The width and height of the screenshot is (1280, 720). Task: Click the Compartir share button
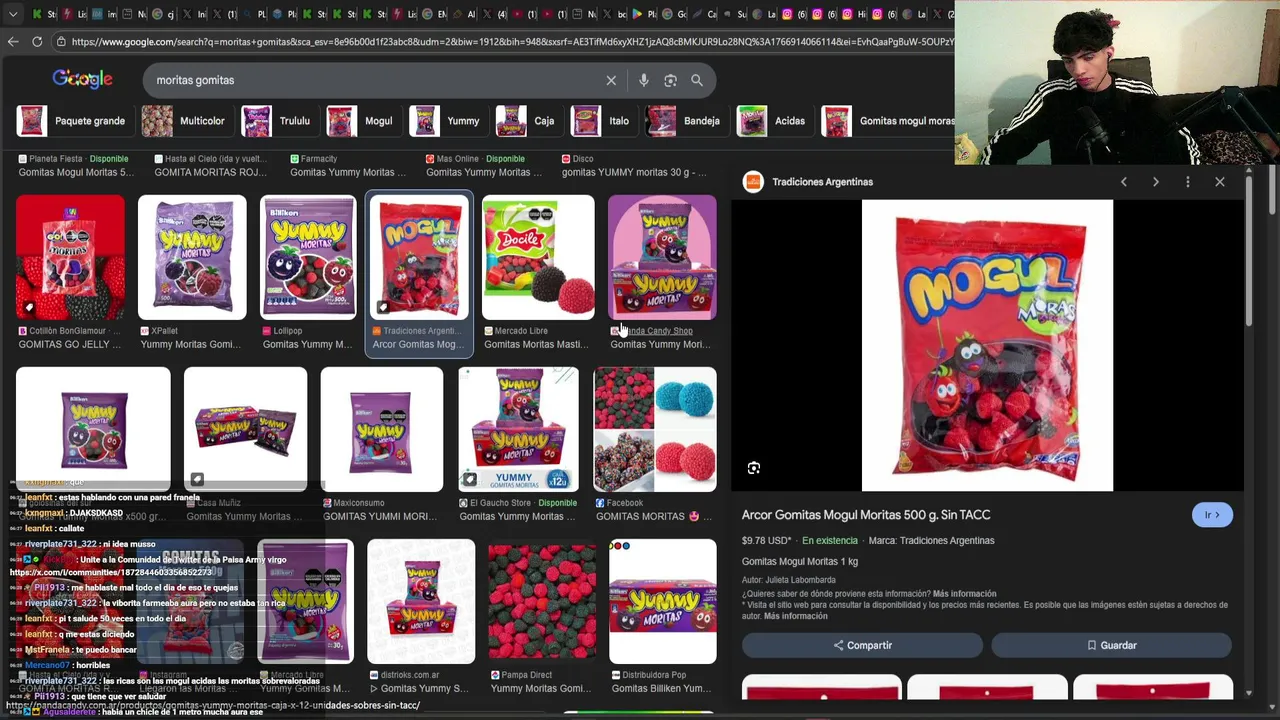[862, 645]
